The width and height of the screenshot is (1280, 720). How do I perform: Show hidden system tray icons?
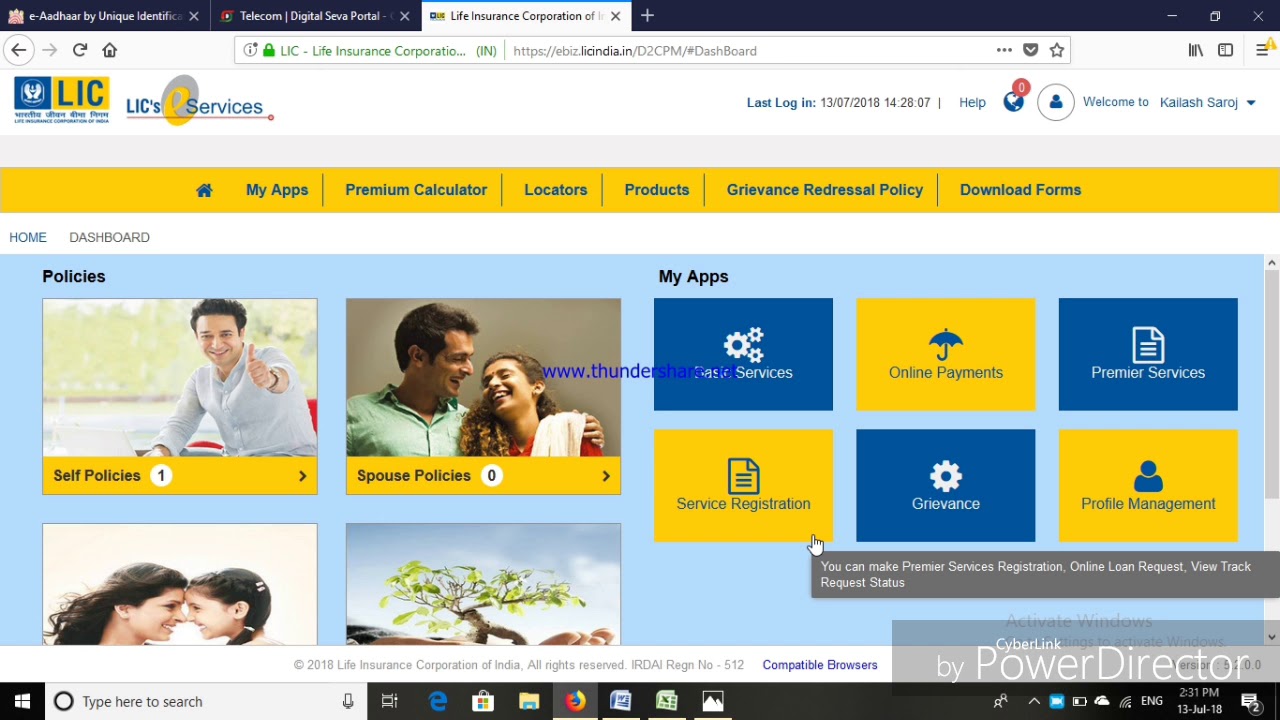coord(1034,701)
